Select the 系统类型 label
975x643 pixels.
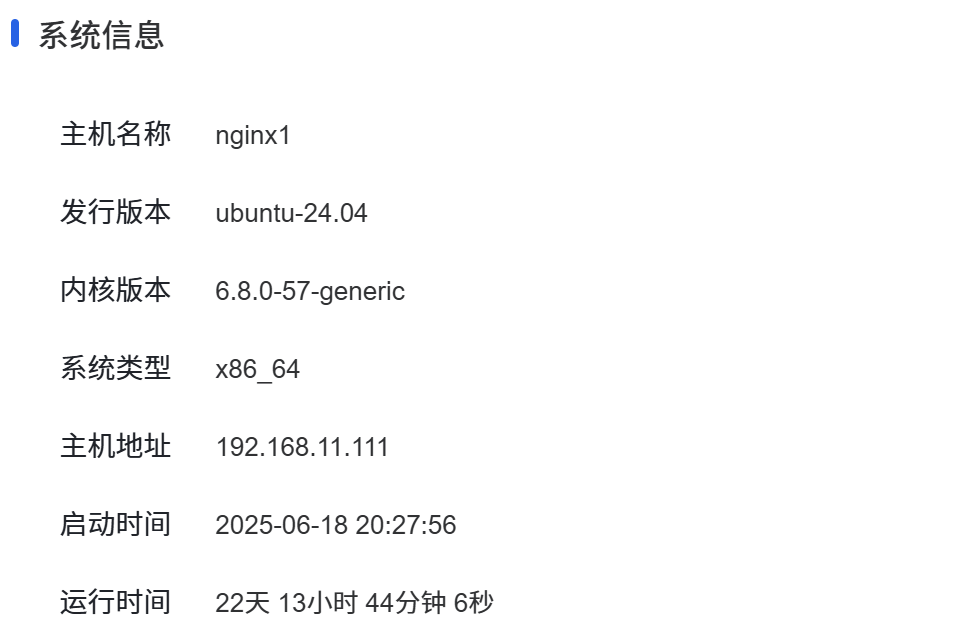pyautogui.click(x=116, y=368)
